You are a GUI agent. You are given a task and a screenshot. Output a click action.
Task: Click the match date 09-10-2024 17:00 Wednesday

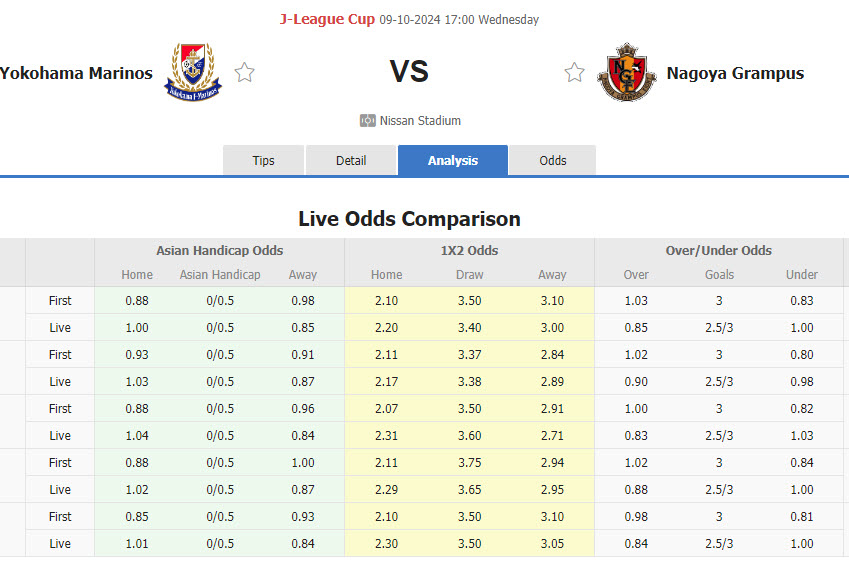(x=459, y=19)
